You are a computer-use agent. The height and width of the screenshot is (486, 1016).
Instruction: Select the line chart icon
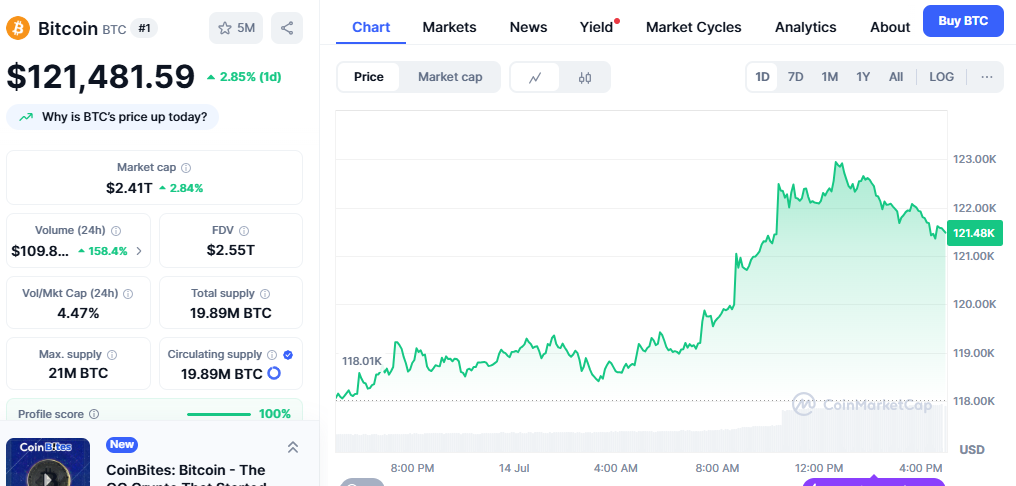point(535,78)
